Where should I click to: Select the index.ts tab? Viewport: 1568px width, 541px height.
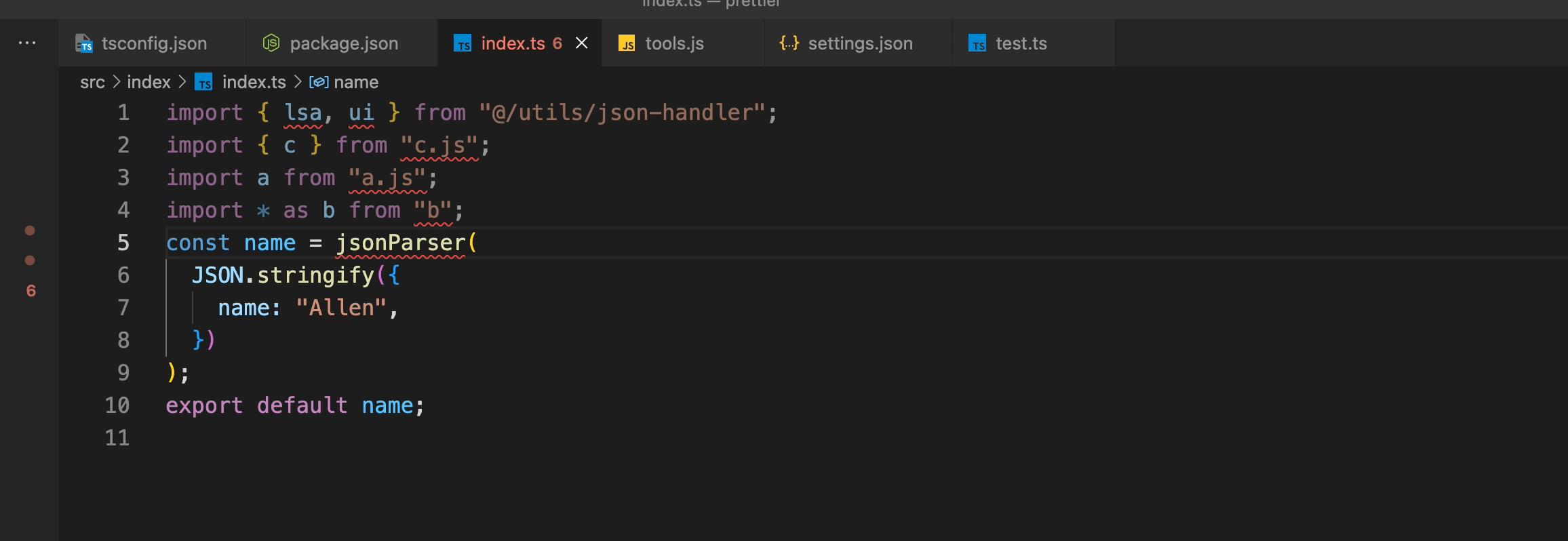[520, 43]
